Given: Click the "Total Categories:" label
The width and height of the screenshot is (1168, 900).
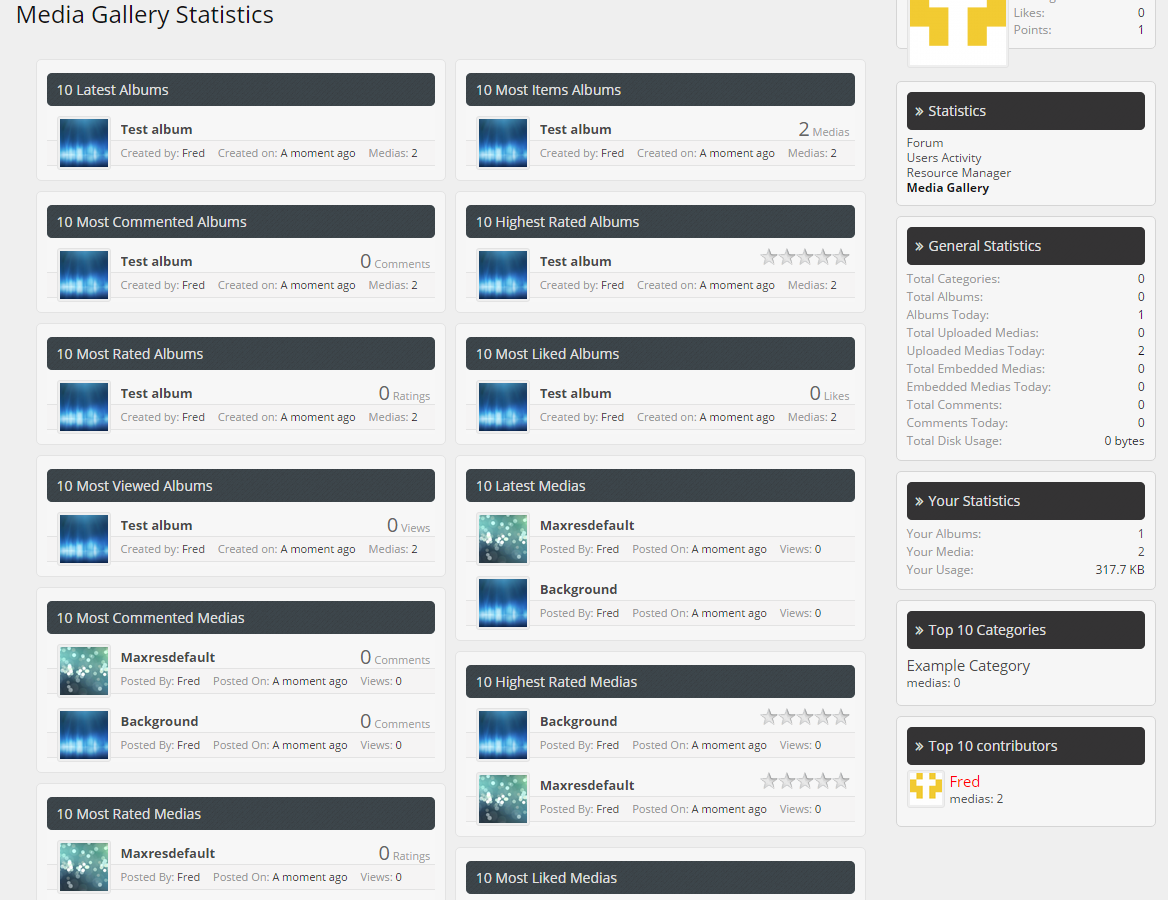Looking at the screenshot, I should pos(953,279).
